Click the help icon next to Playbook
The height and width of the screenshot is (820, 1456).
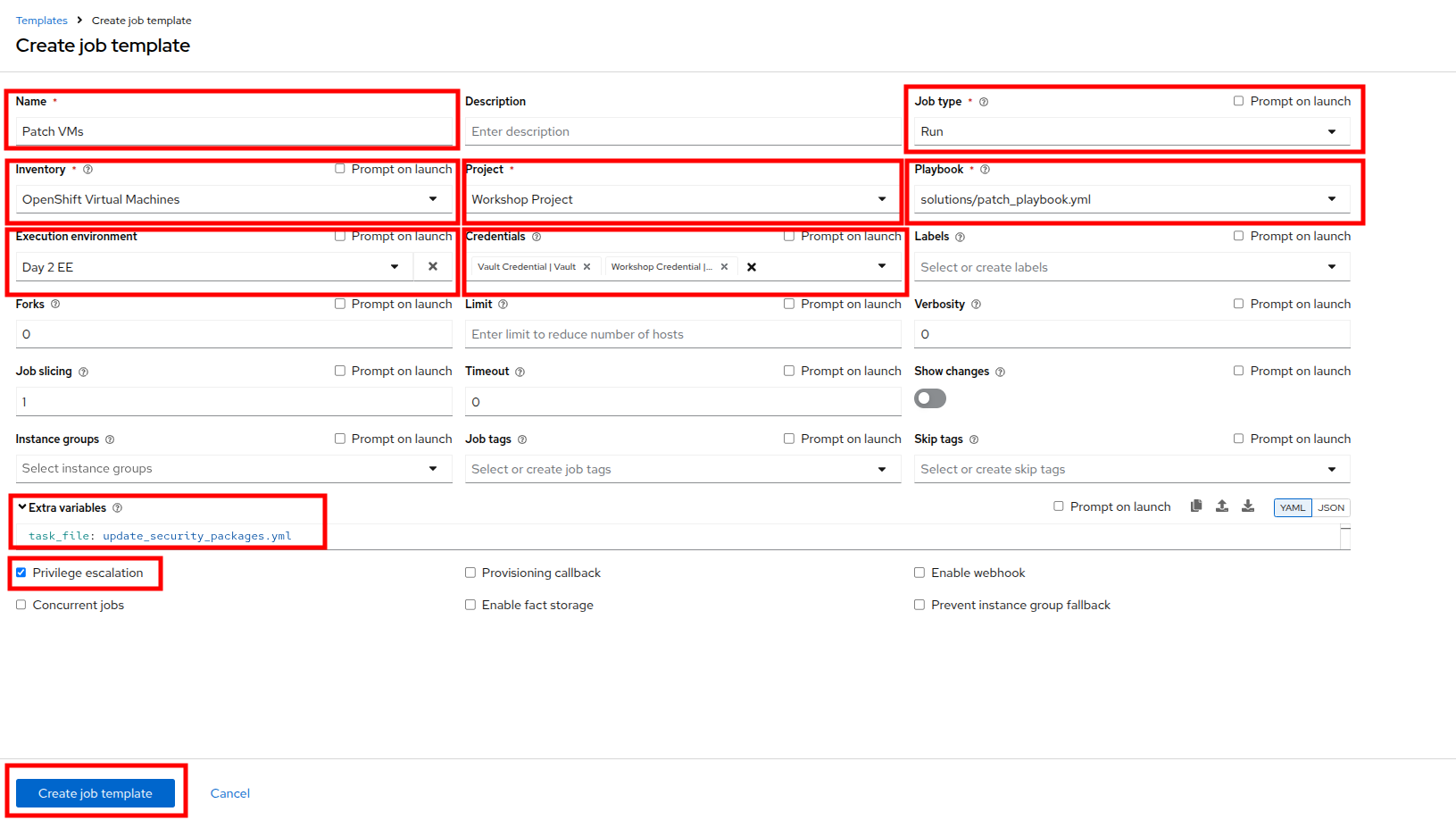point(985,170)
